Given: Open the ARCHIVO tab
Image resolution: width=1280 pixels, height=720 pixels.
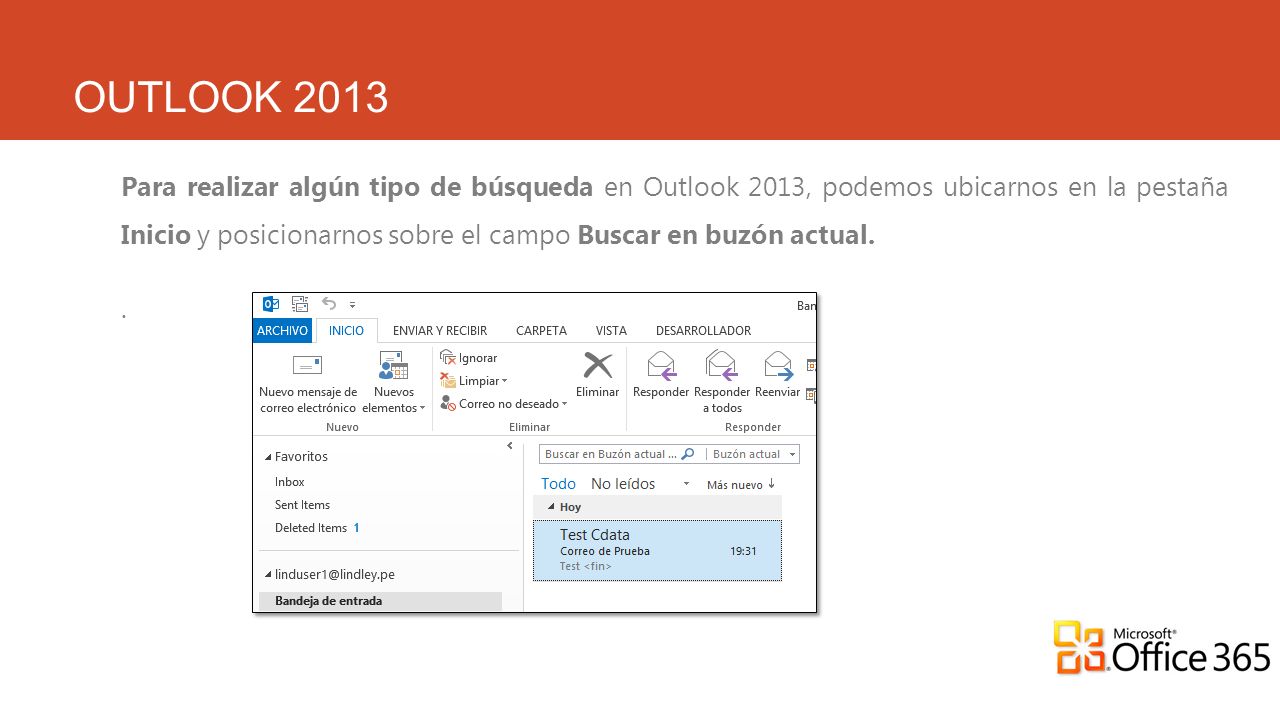Looking at the screenshot, I should point(282,331).
